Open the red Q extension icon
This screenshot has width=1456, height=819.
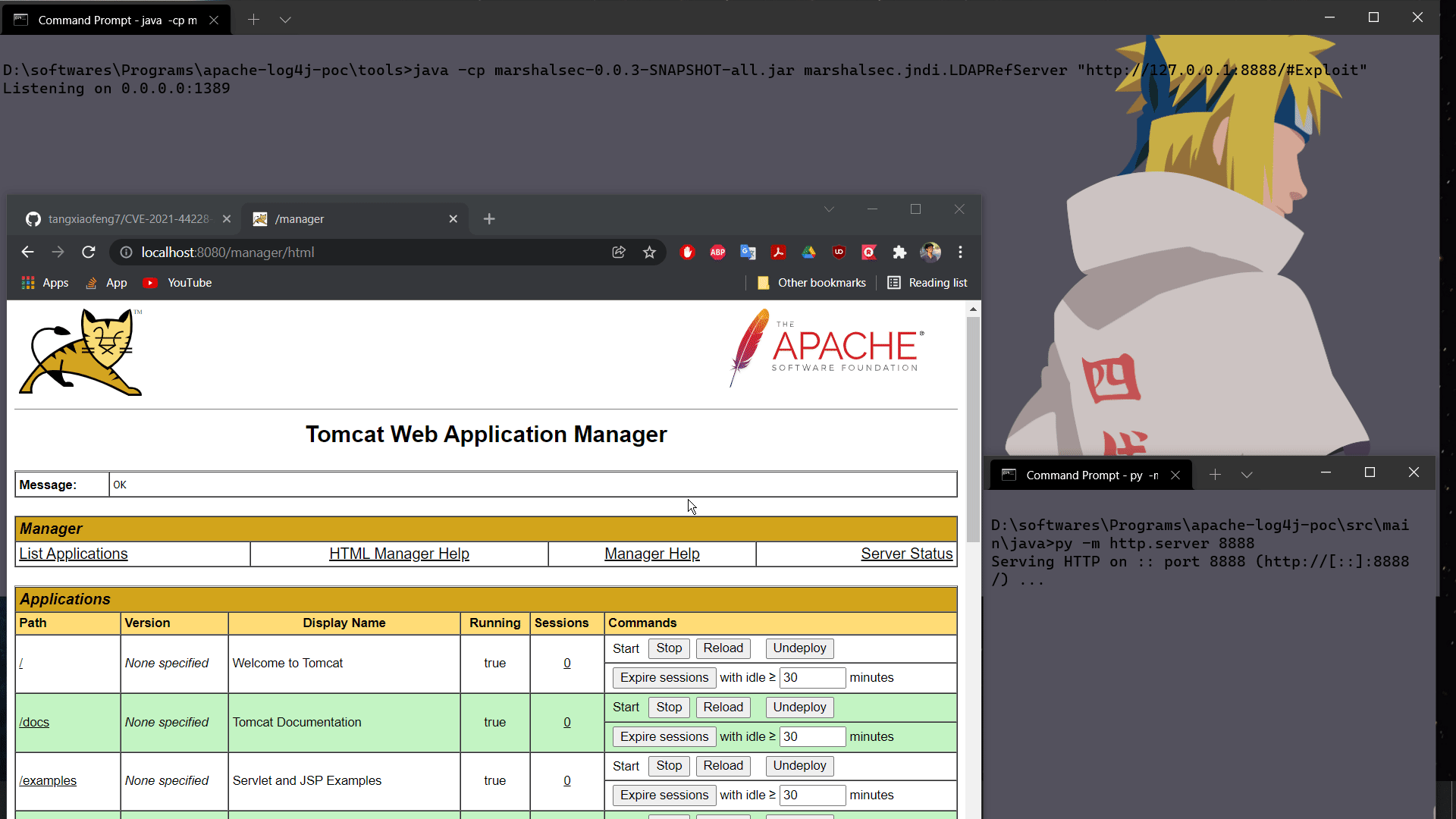tap(869, 252)
